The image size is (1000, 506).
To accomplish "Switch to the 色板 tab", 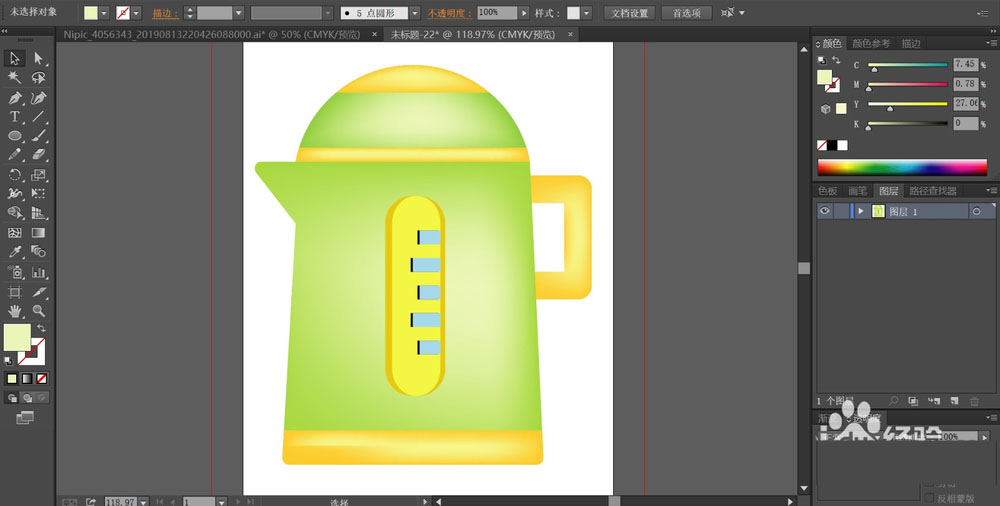I will [x=828, y=191].
